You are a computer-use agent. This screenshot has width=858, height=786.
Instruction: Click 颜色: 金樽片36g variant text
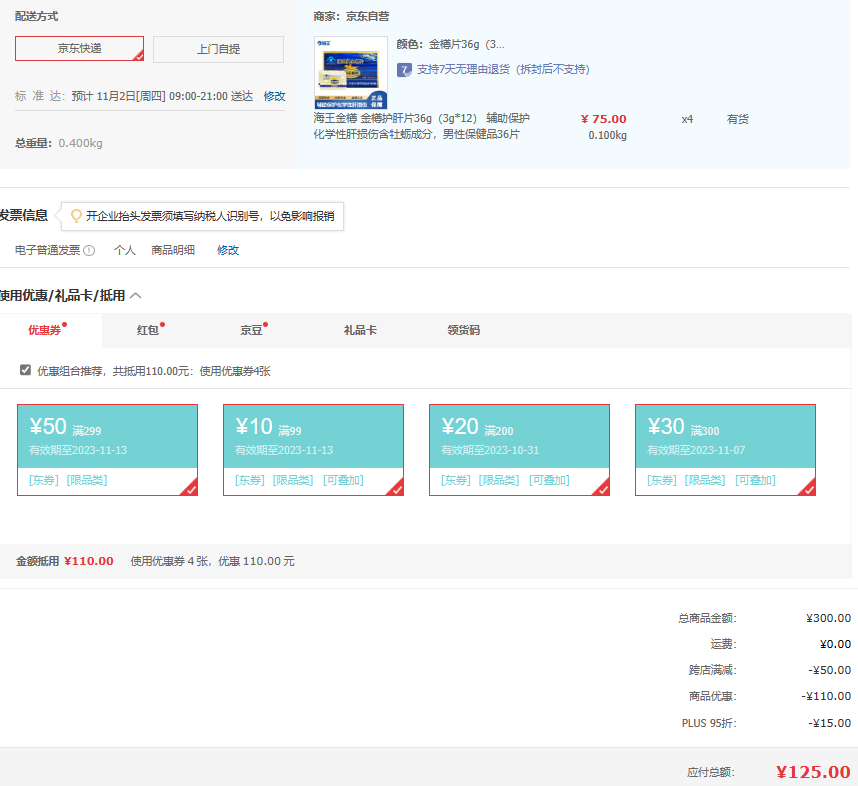click(x=450, y=44)
